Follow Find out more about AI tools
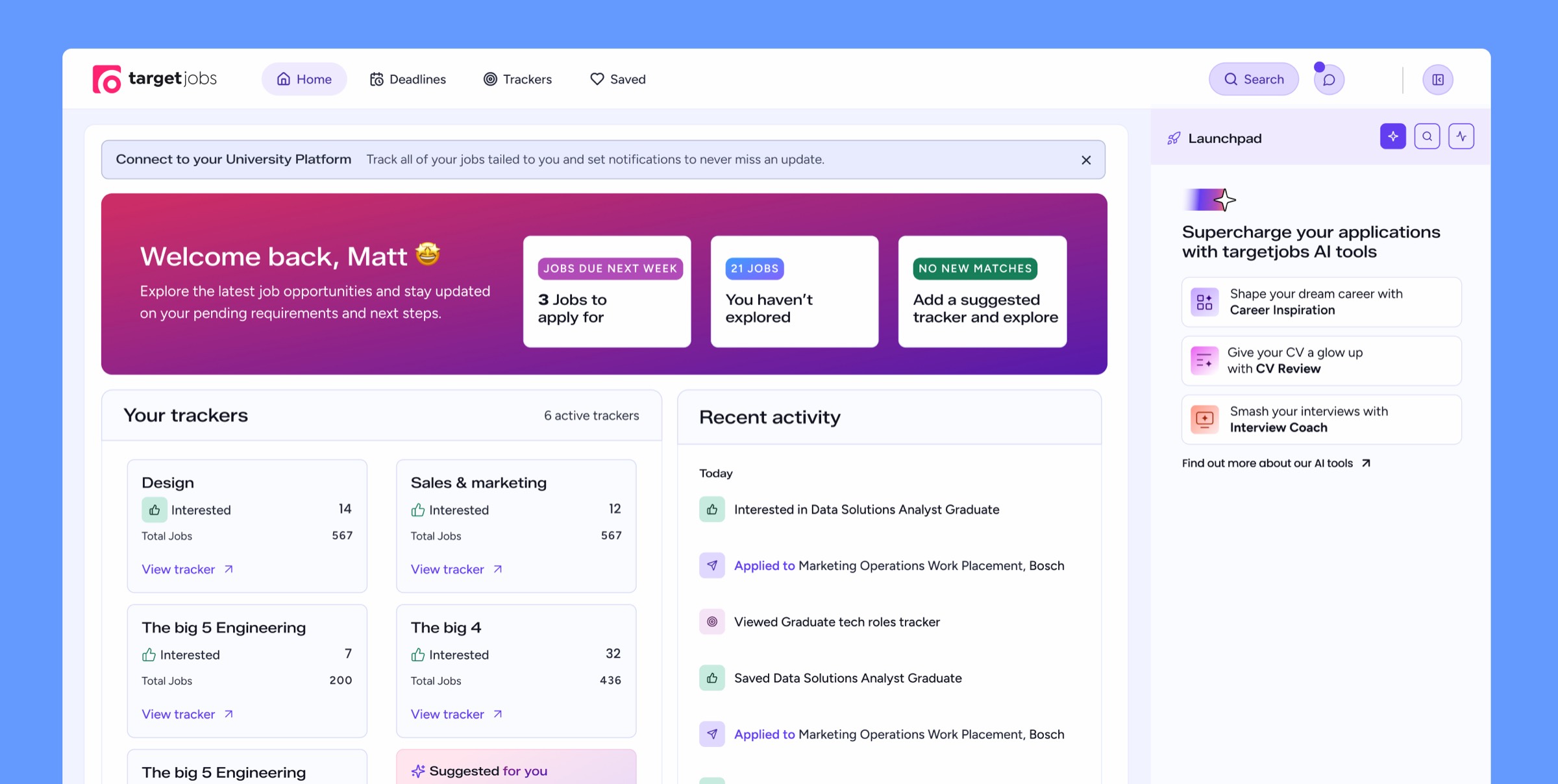This screenshot has height=784, width=1558. point(1276,463)
